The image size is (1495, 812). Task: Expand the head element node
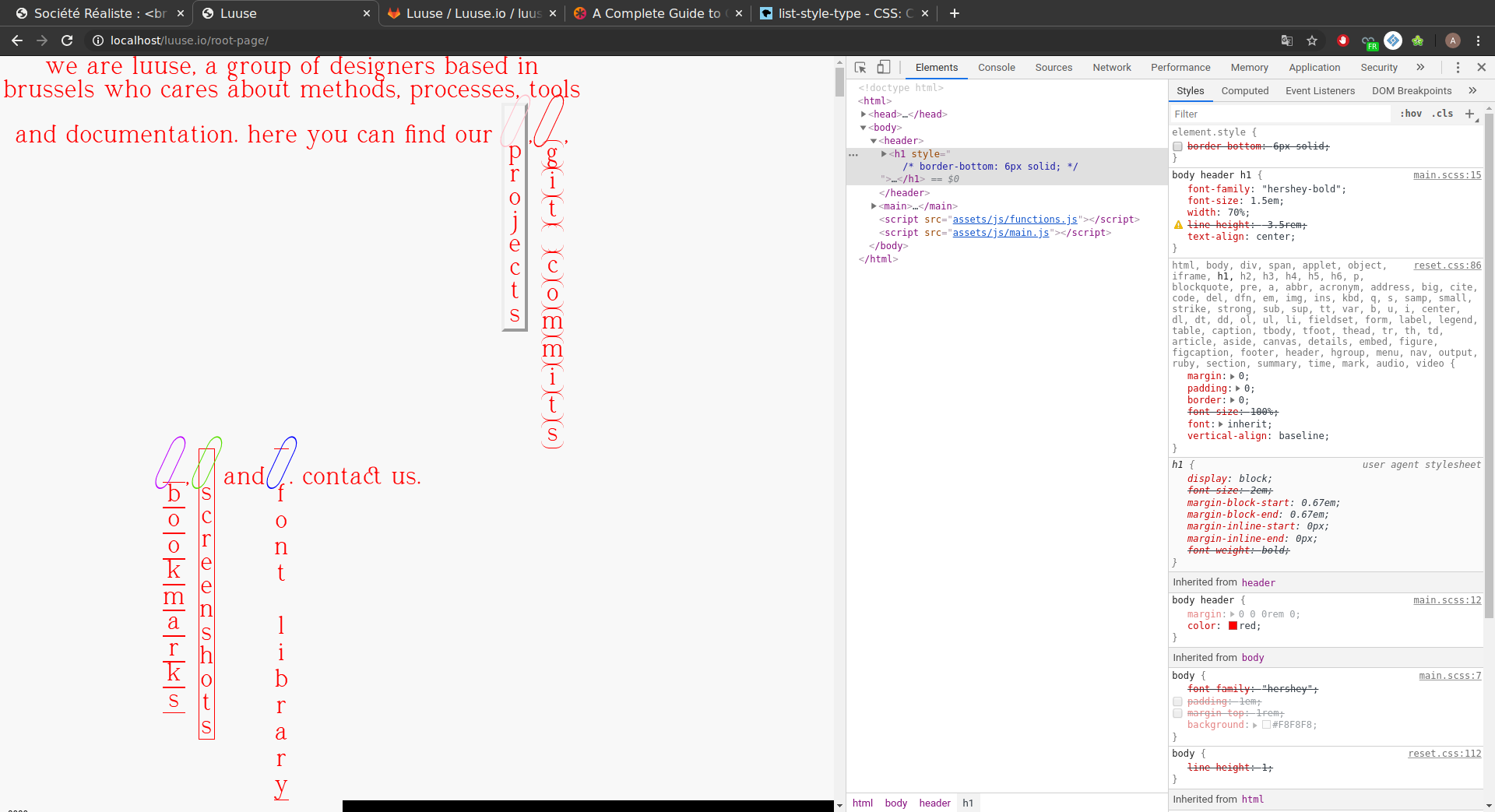click(864, 114)
